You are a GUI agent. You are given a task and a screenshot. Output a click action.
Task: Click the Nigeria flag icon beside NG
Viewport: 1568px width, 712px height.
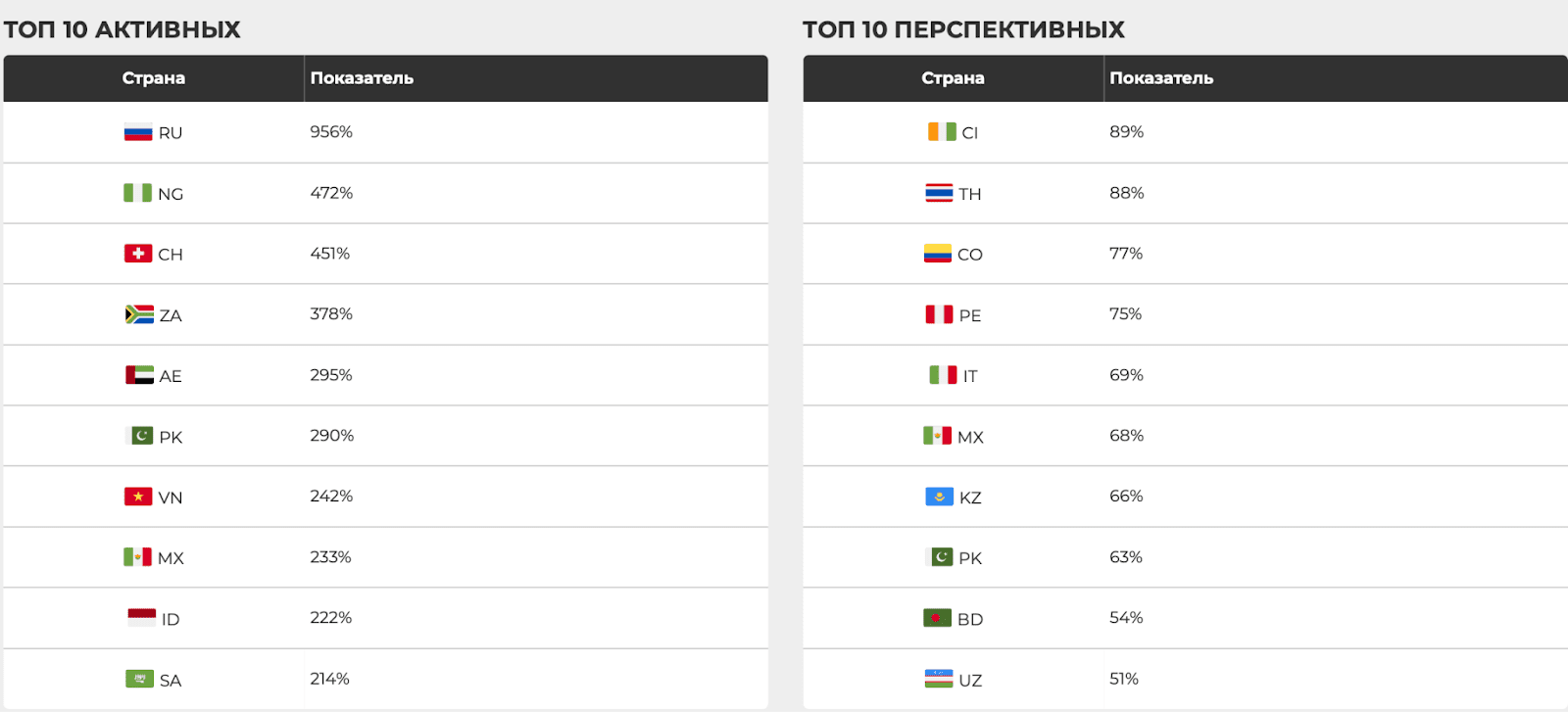[138, 193]
